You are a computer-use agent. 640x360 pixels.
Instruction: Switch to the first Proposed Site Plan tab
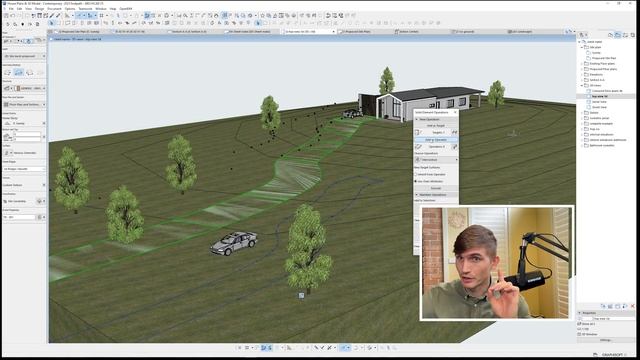pyautogui.click(x=80, y=31)
